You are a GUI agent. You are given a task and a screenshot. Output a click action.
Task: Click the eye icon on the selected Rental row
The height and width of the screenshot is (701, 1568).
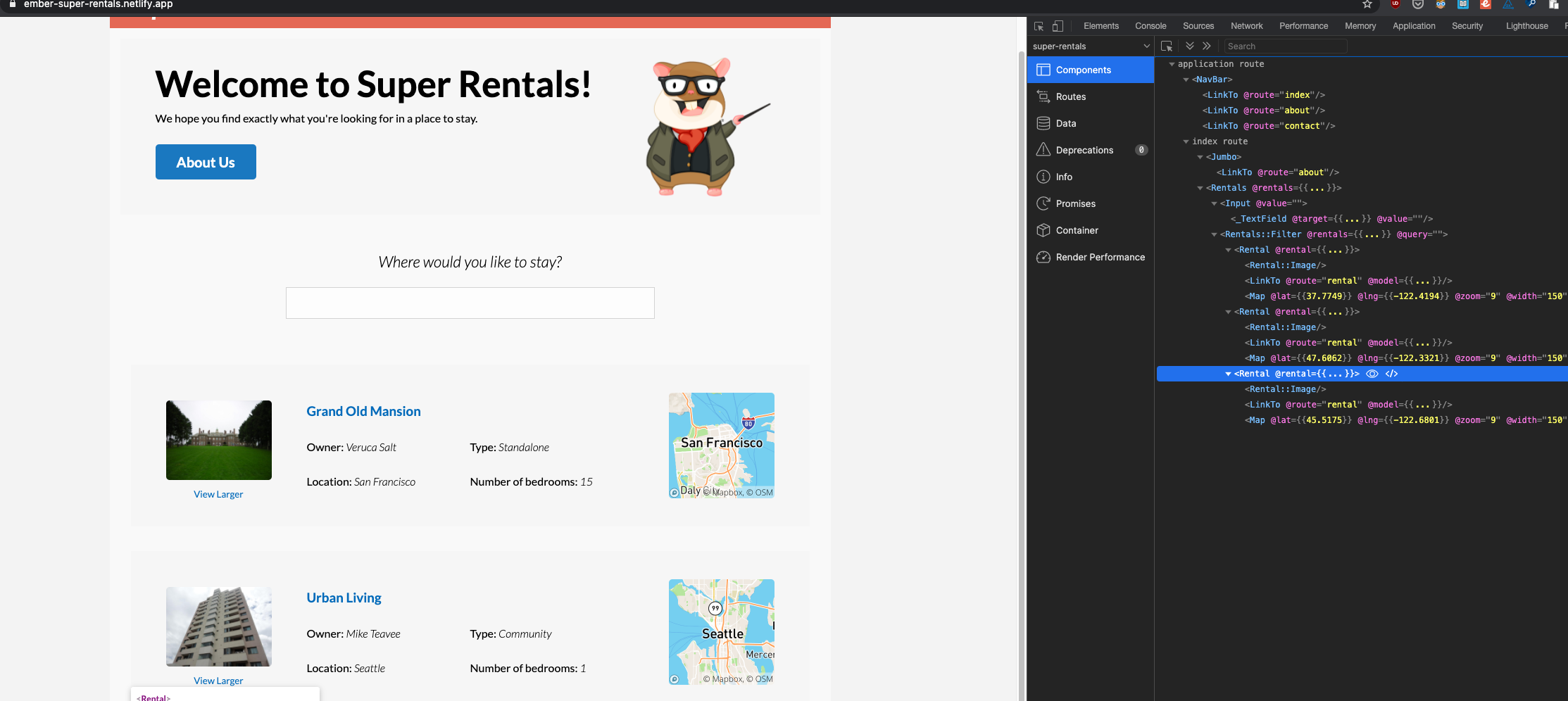pyautogui.click(x=1372, y=374)
